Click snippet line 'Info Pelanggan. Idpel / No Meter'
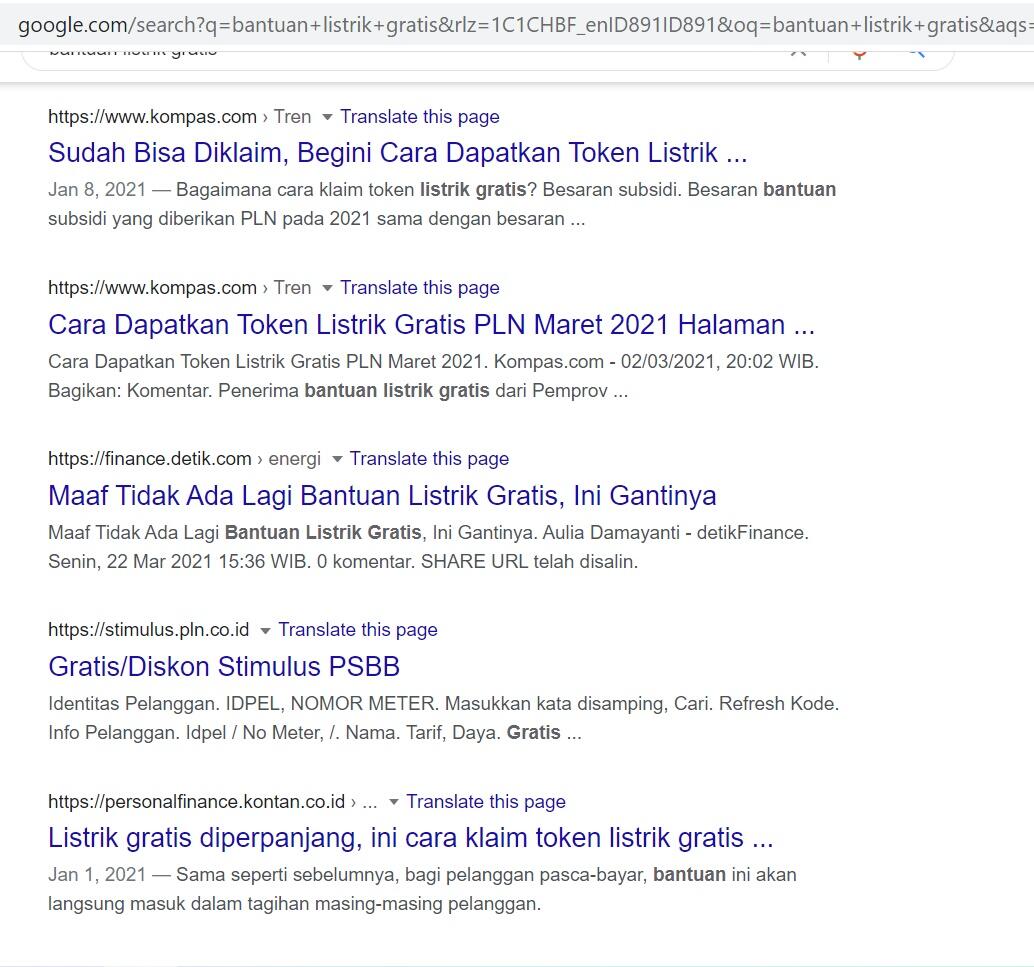The width and height of the screenshot is (1034, 967). [x=315, y=732]
